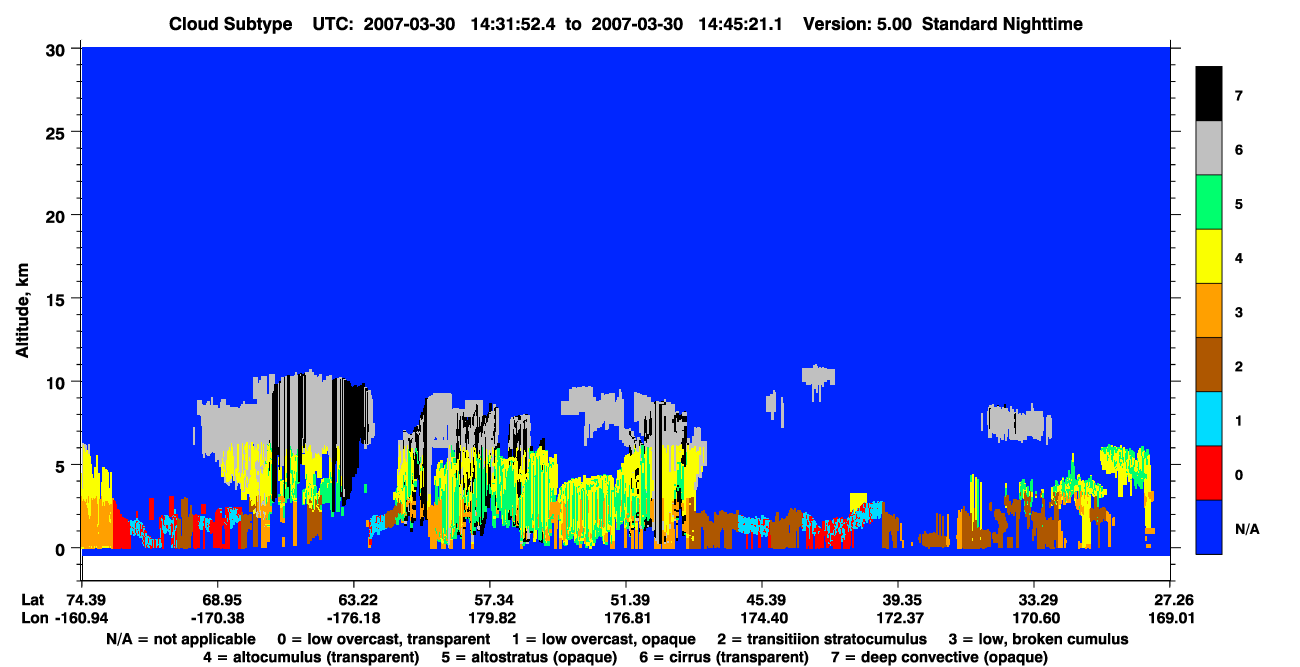Click the y-axis tick label 30
This screenshot has height=667, width=1300.
(58, 49)
